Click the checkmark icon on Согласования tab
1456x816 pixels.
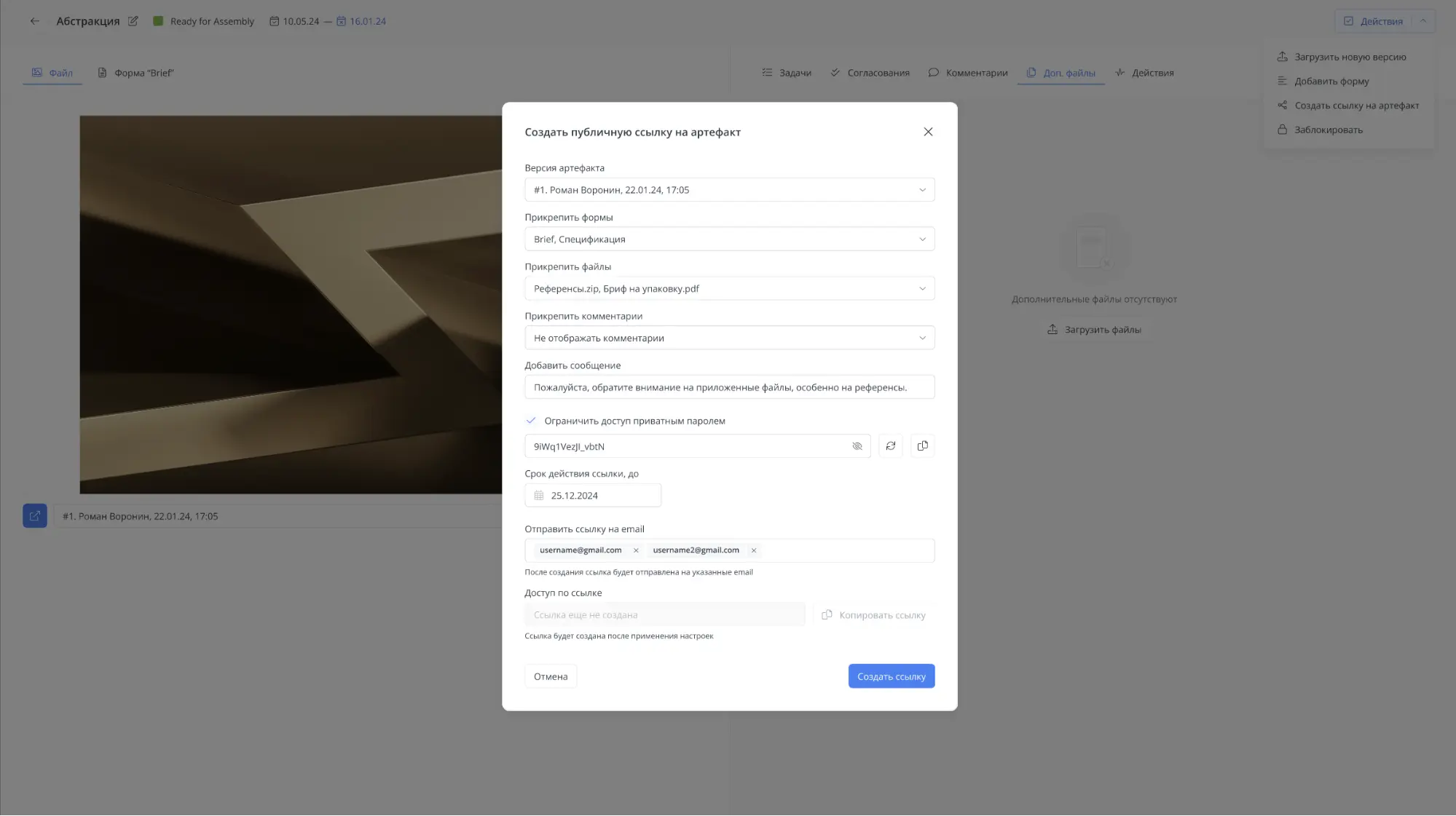[835, 73]
